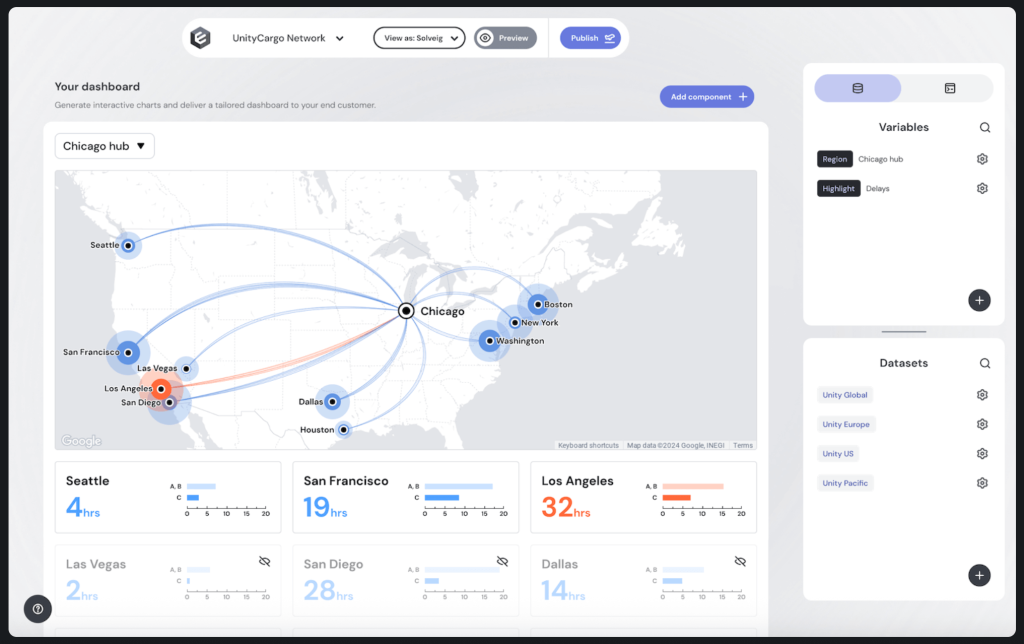Click the search icon beside Datasets
This screenshot has width=1024, height=644.
985,363
